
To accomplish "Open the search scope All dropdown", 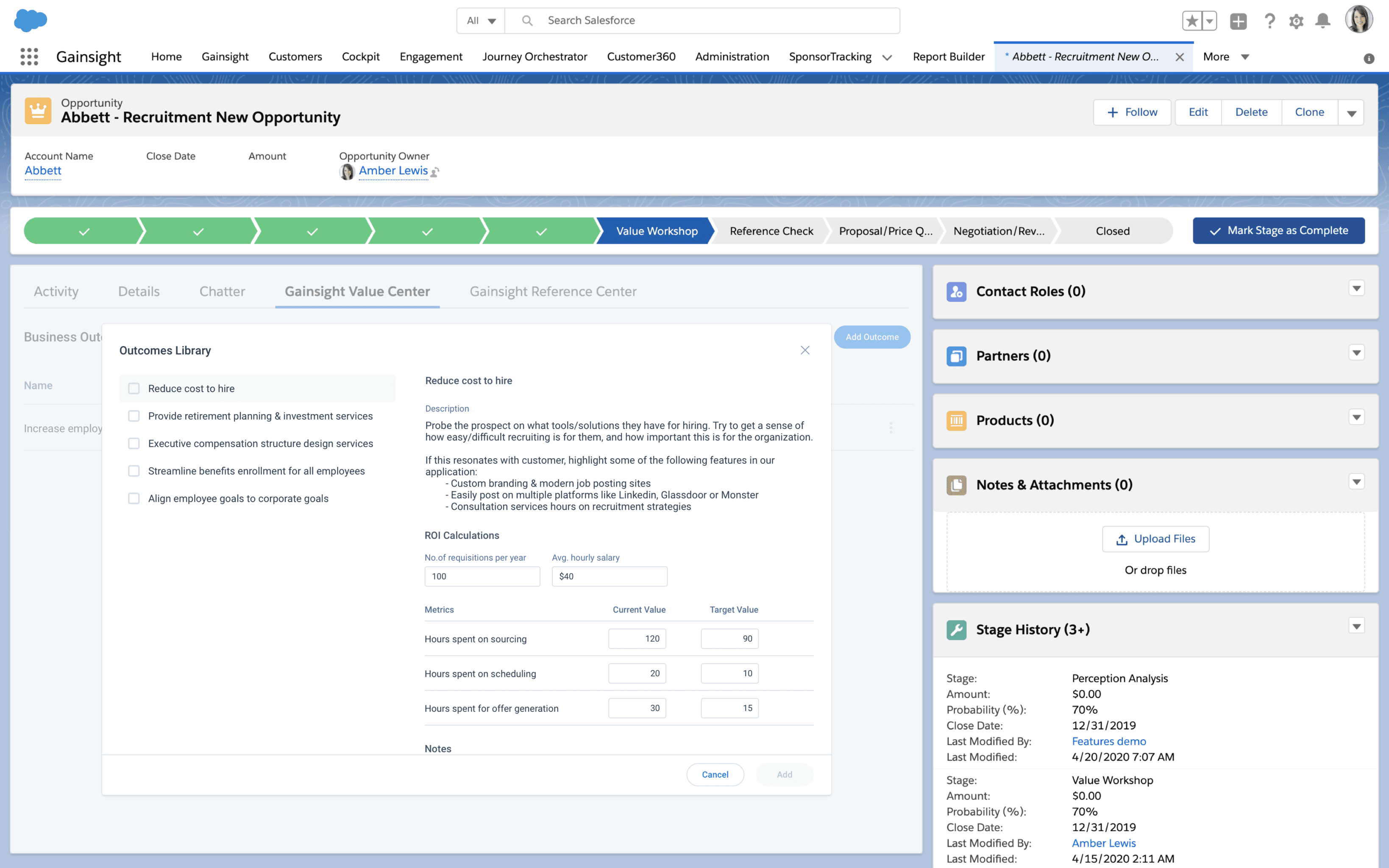I will click(481, 21).
